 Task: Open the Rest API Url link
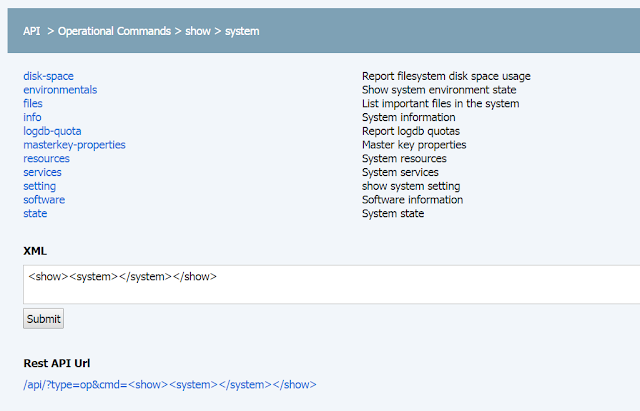[x=170, y=385]
